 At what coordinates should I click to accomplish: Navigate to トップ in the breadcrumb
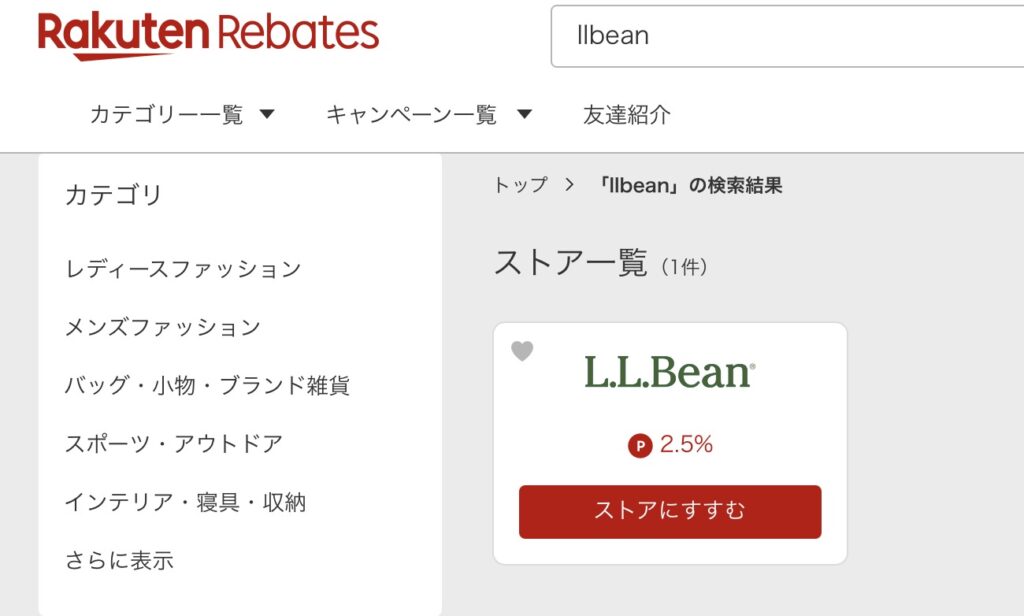pos(518,185)
